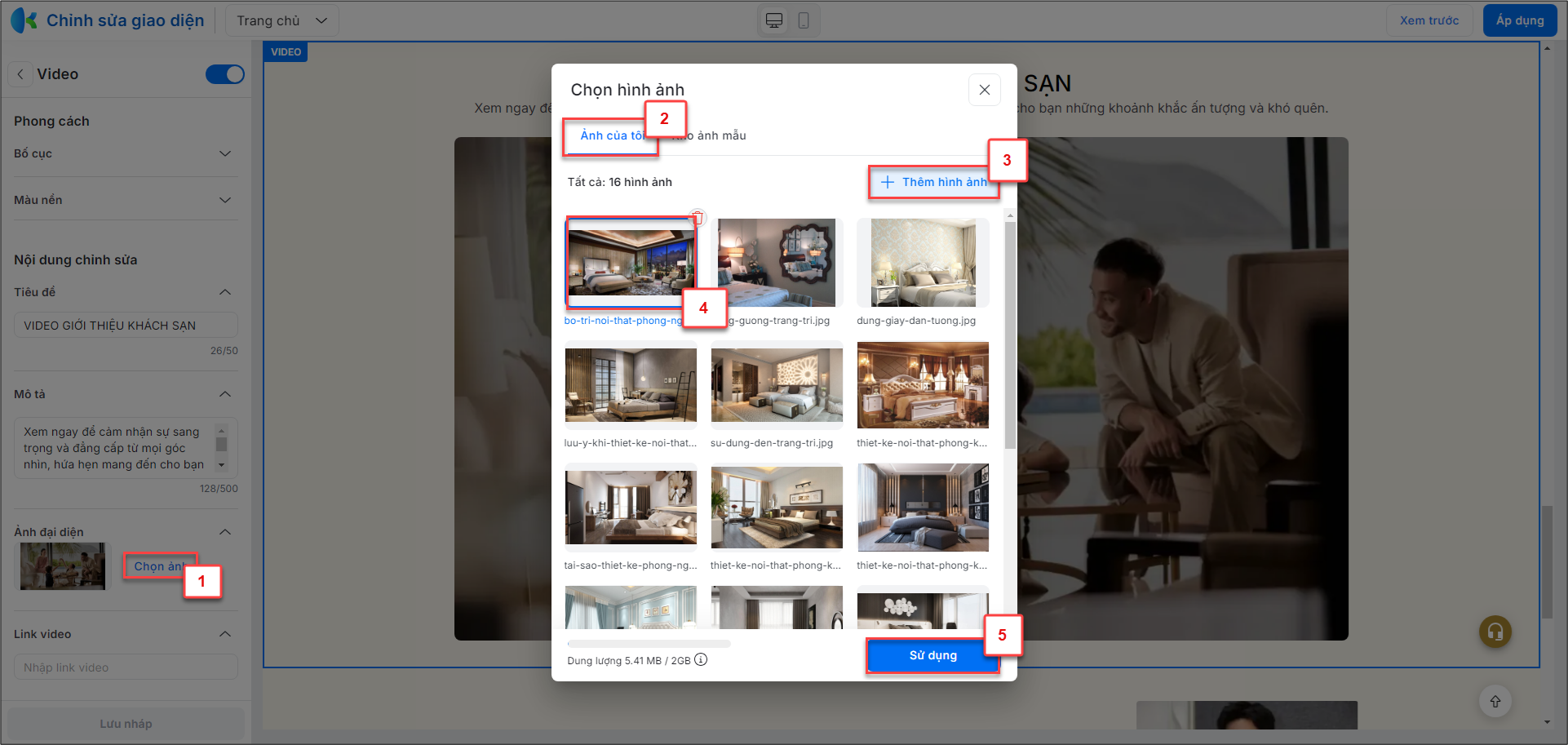Click the Chọn ảnh link
Screen dimensions: 1568x745
pyautogui.click(x=159, y=566)
